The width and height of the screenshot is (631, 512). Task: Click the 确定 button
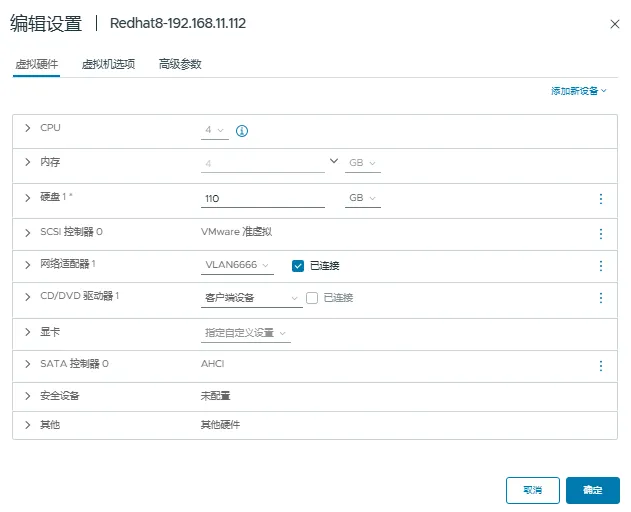[592, 490]
